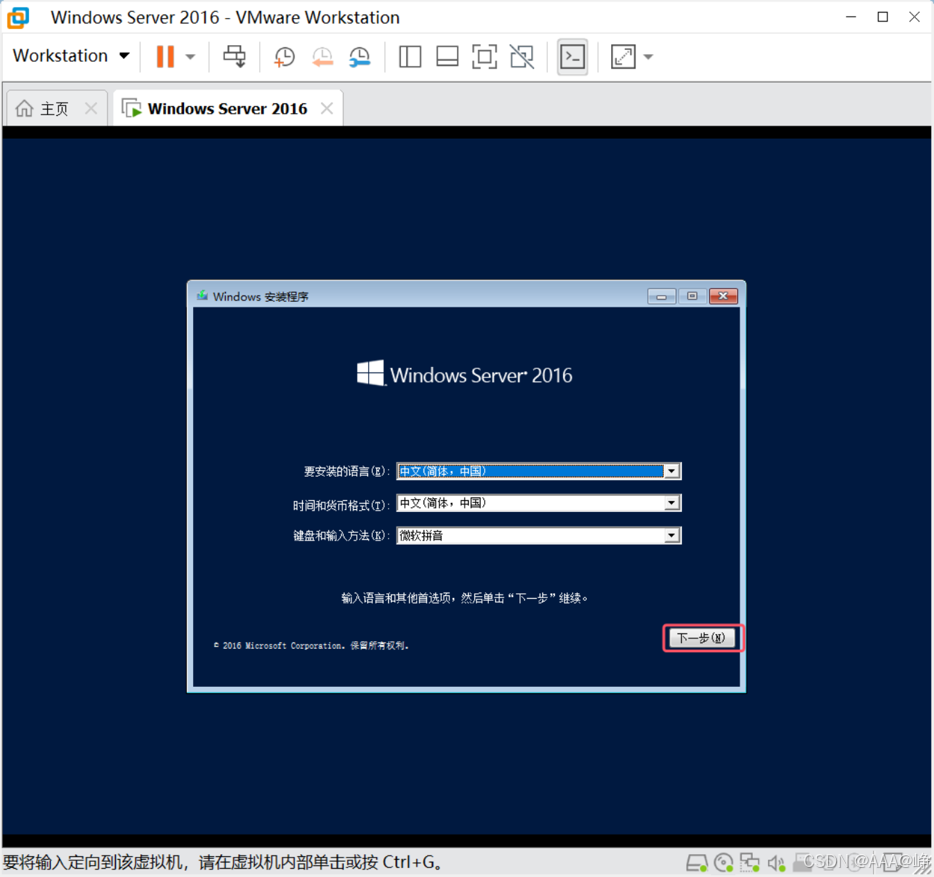Open the snapshot manager
934x877 pixels.
pyautogui.click(x=360, y=57)
